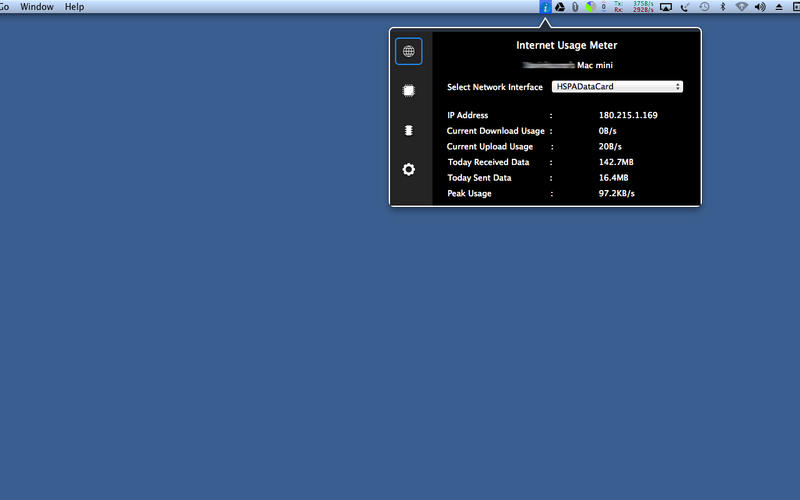Open the Window menu

point(37,7)
